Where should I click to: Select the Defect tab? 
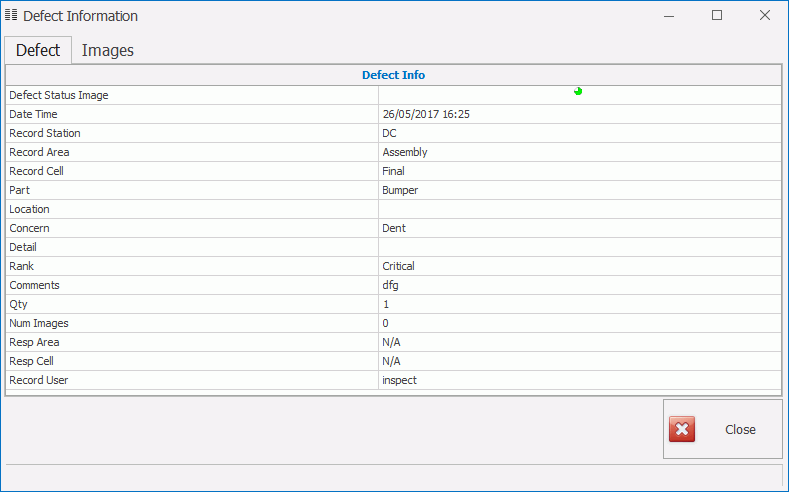38,50
